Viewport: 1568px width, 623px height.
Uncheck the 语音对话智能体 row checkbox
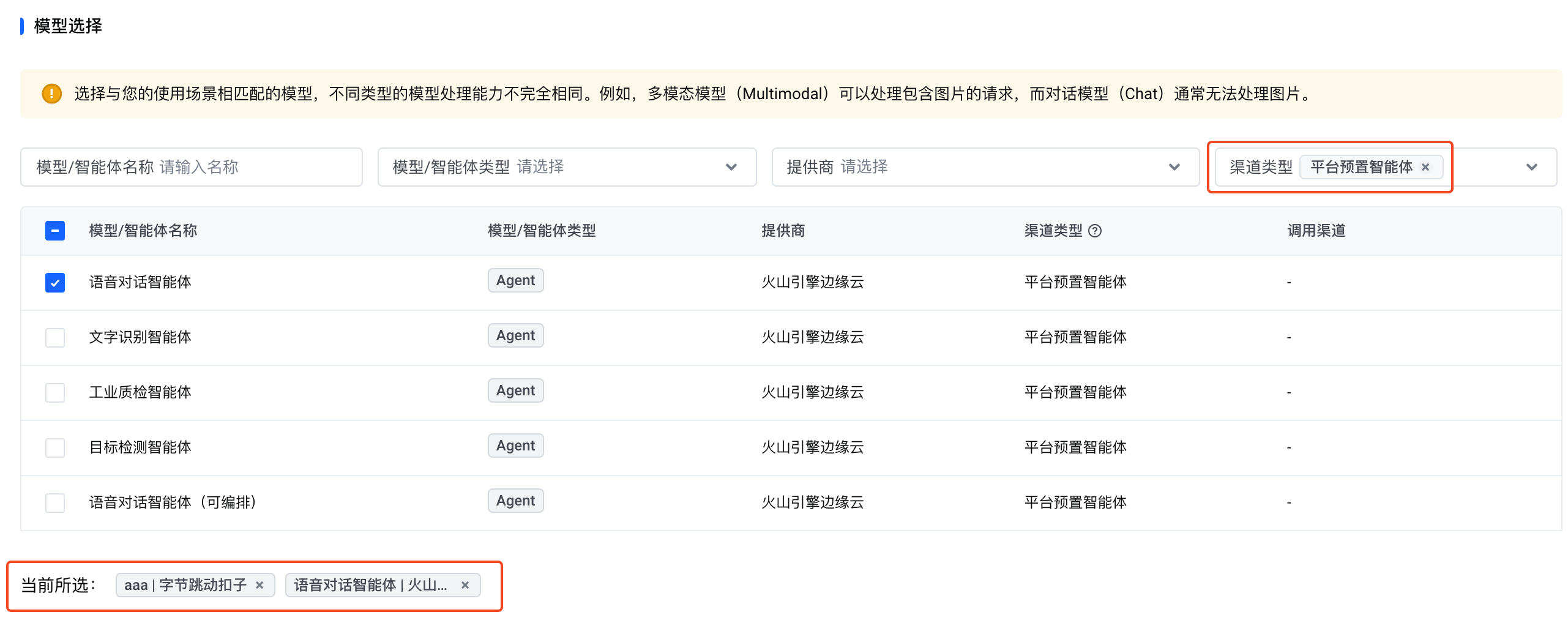(x=55, y=283)
